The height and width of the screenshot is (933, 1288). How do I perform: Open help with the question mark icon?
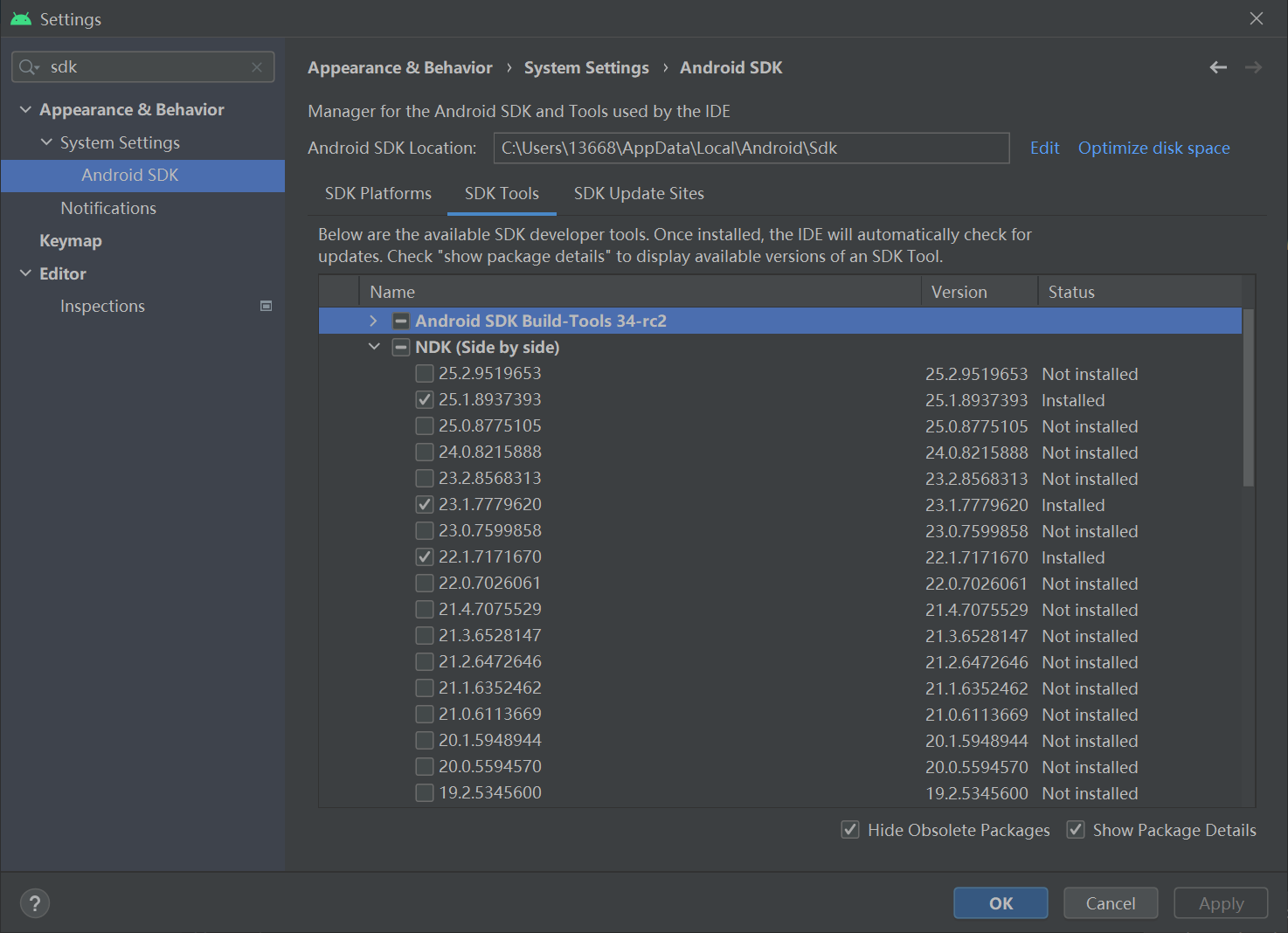click(35, 903)
